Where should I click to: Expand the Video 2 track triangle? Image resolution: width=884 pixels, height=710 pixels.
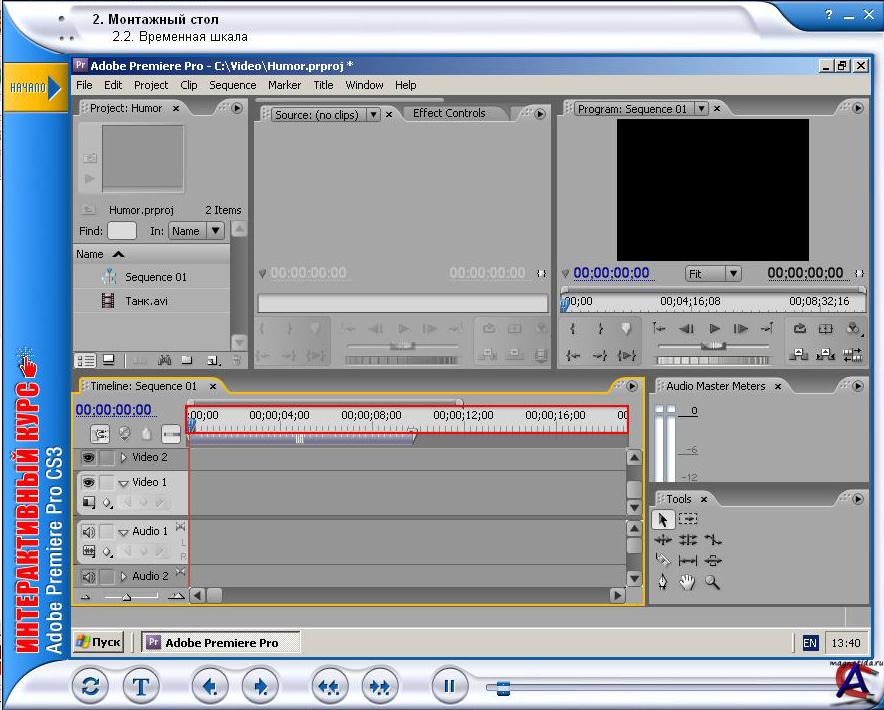coord(124,457)
